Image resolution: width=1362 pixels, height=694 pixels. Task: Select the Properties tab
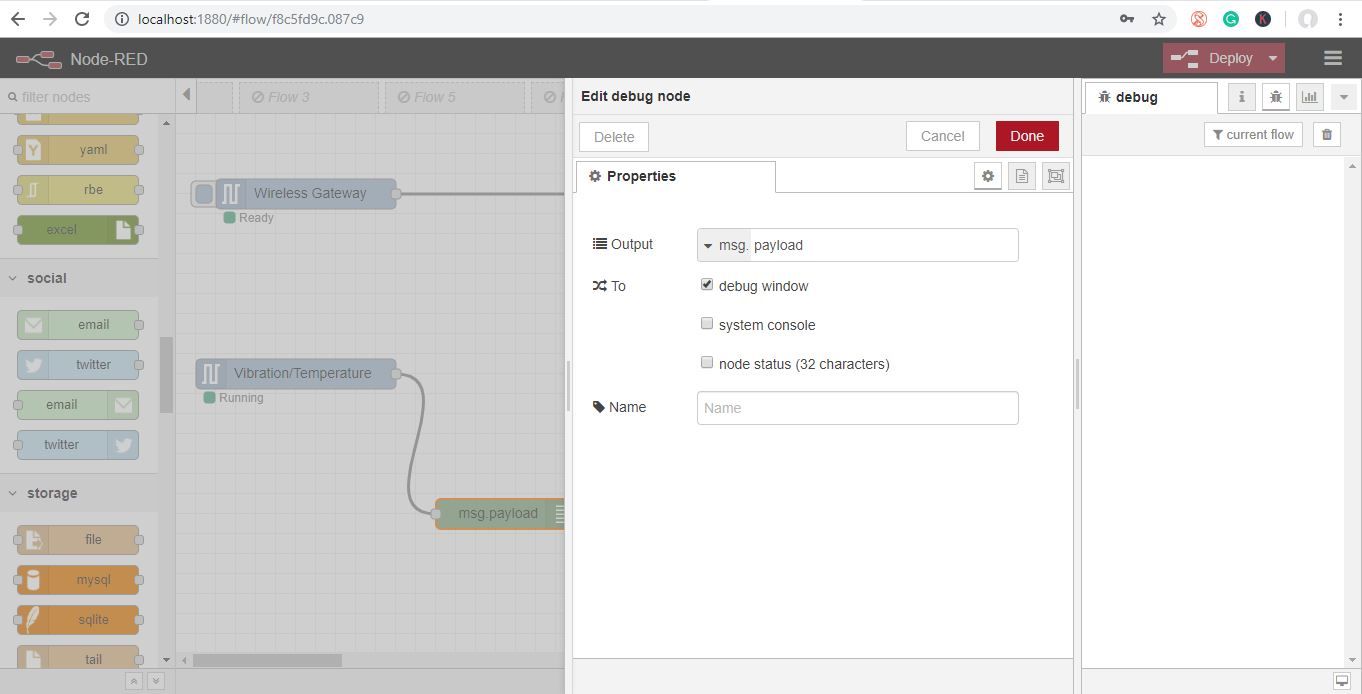coord(675,176)
